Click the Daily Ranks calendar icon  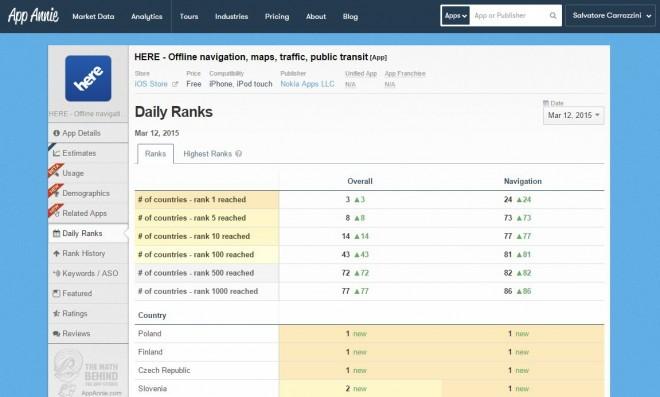(56, 233)
